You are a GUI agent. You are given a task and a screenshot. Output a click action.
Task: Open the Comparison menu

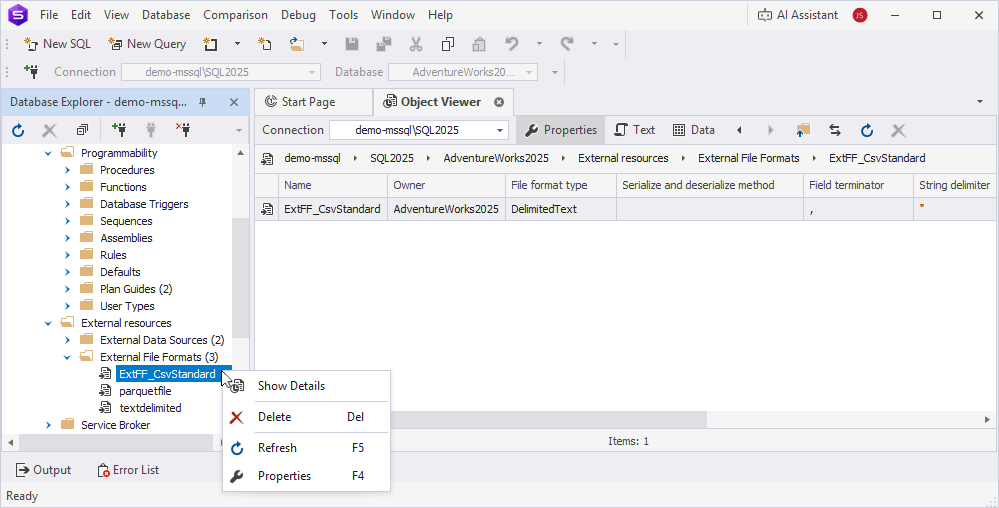(235, 15)
